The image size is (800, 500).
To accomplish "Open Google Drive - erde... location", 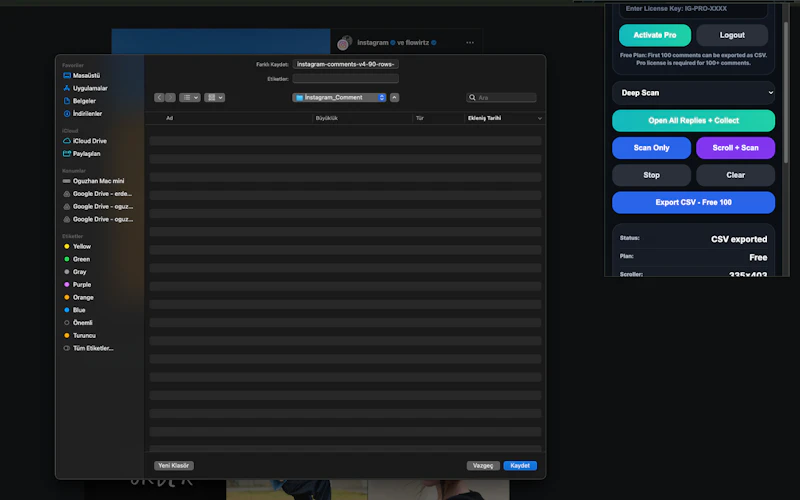I will click(x=97, y=194).
